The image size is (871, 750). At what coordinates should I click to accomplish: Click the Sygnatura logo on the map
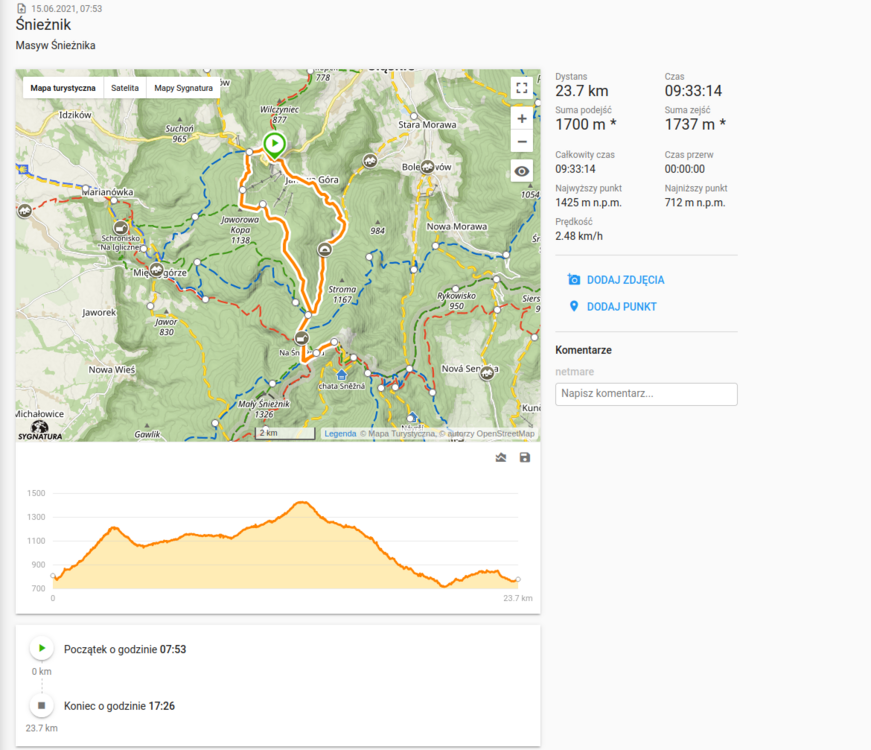(x=40, y=430)
